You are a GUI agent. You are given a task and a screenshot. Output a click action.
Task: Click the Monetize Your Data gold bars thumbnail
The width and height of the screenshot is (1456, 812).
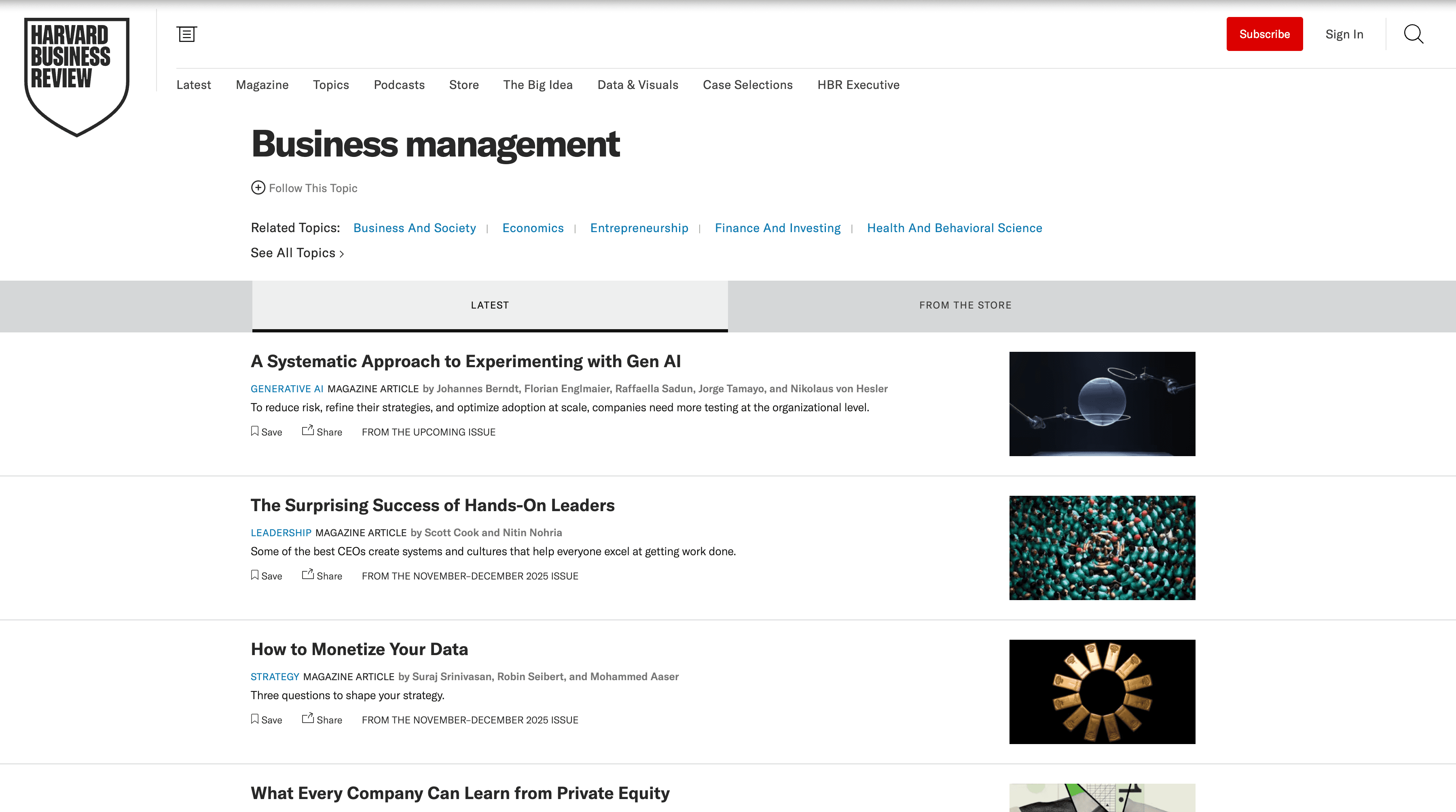1102,692
